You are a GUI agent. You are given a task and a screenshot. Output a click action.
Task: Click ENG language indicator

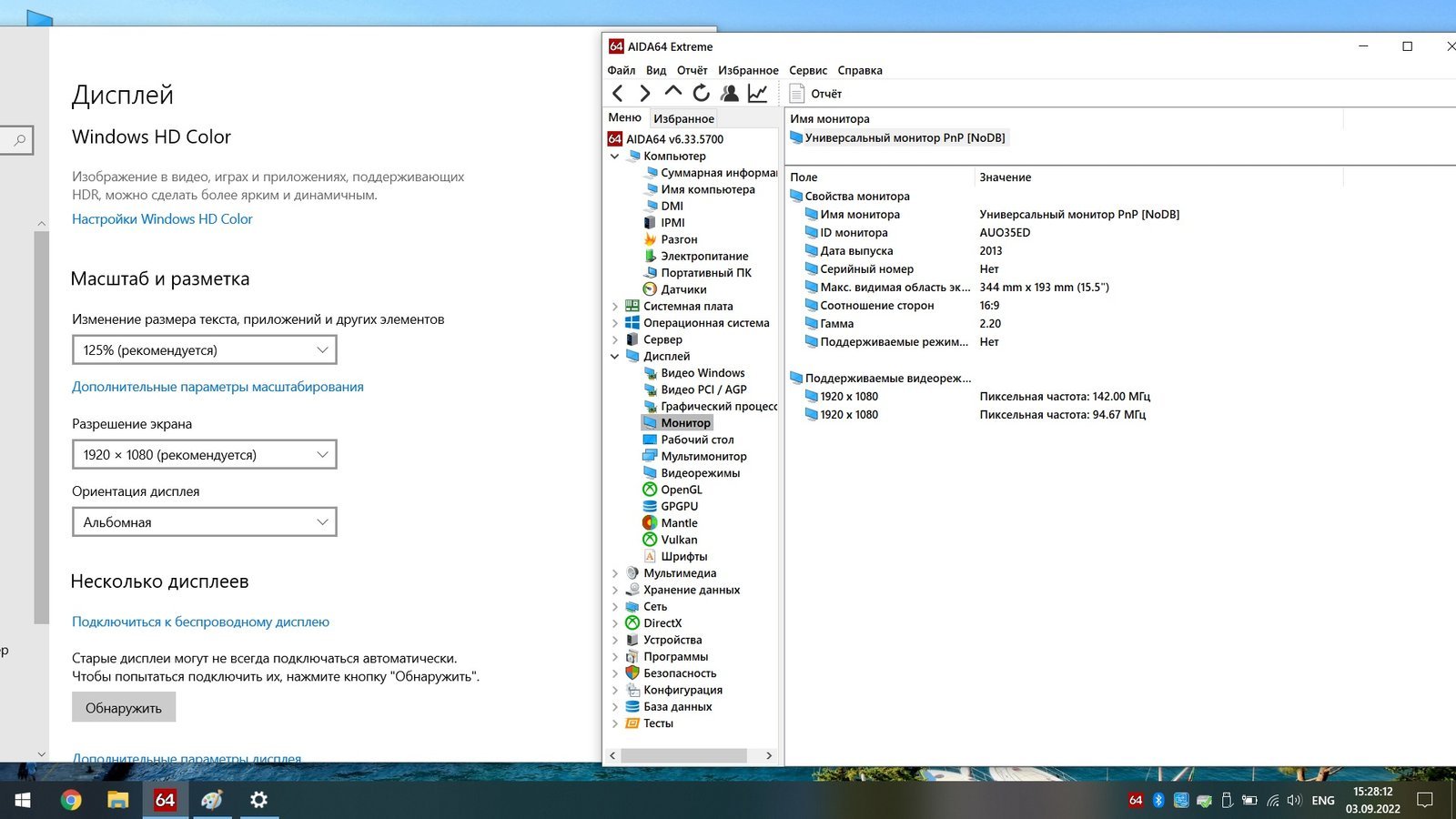[1323, 800]
